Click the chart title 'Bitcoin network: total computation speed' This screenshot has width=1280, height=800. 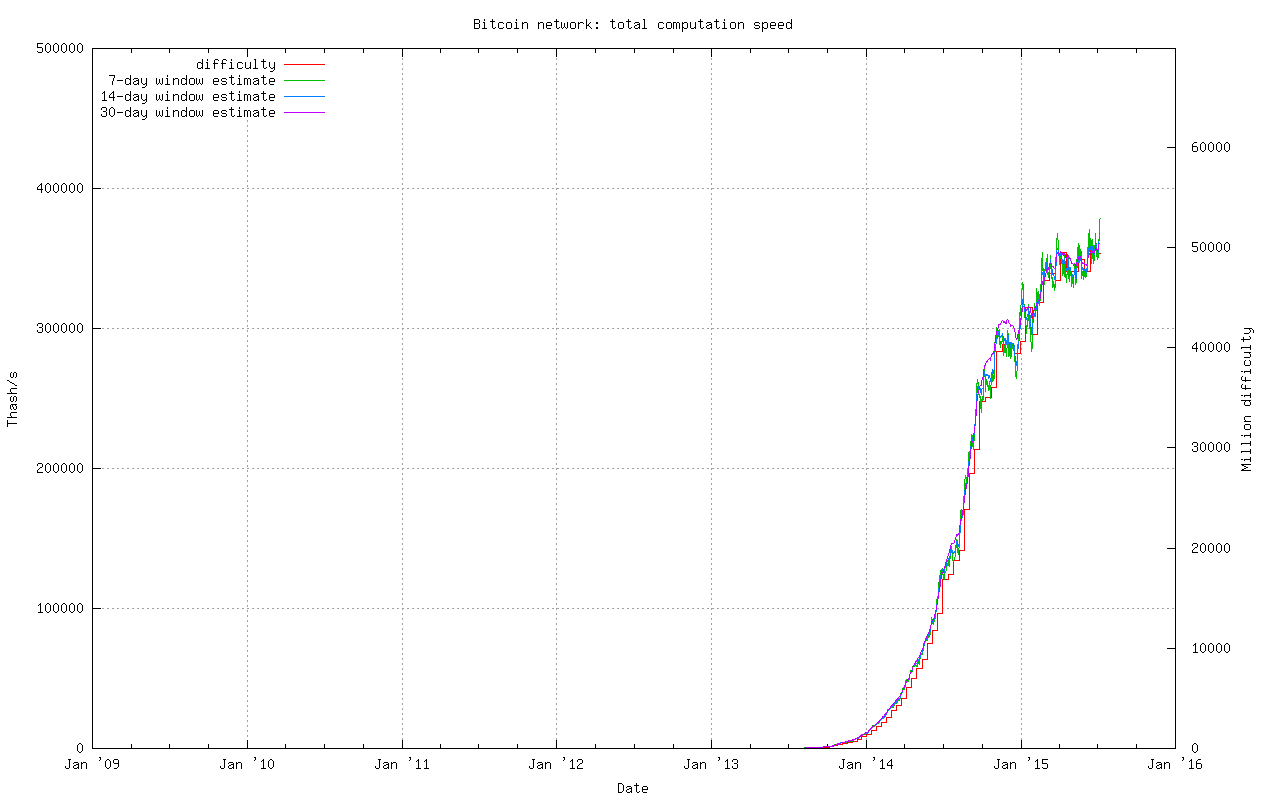(631, 24)
